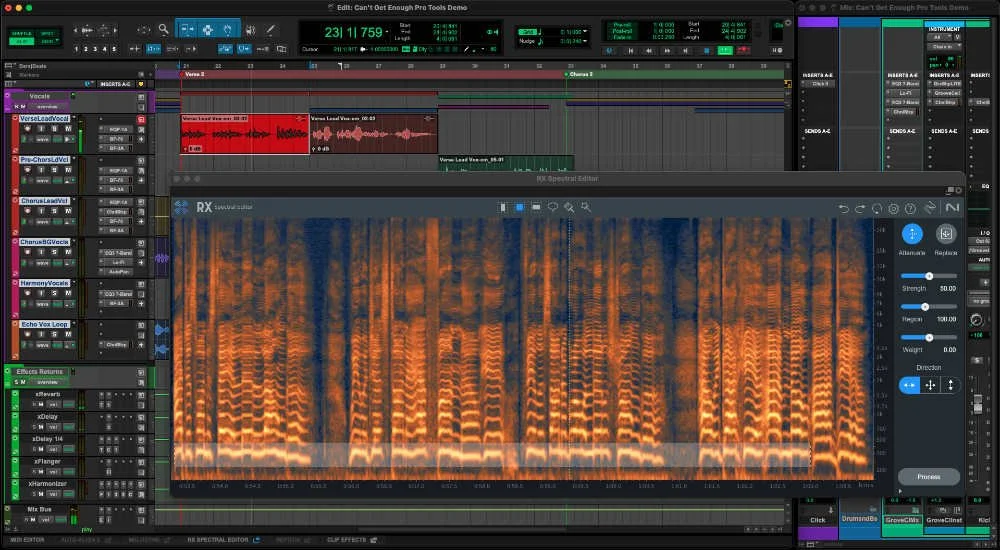Viewport: 1000px width, 550px height.
Task: Mute the HarmonyVocals track
Action: 68,294
